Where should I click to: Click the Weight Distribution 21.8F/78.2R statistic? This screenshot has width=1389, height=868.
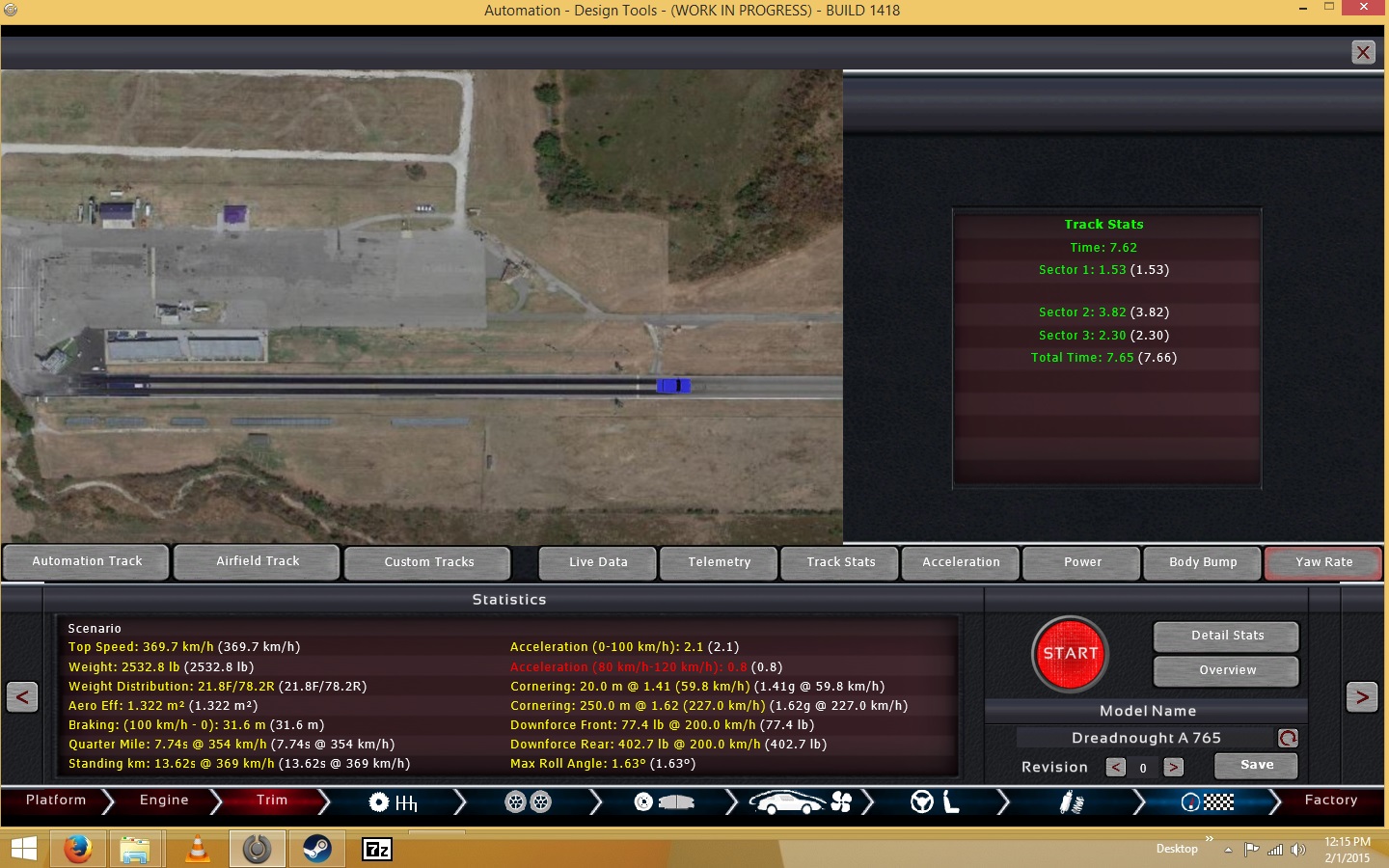pyautogui.click(x=217, y=687)
